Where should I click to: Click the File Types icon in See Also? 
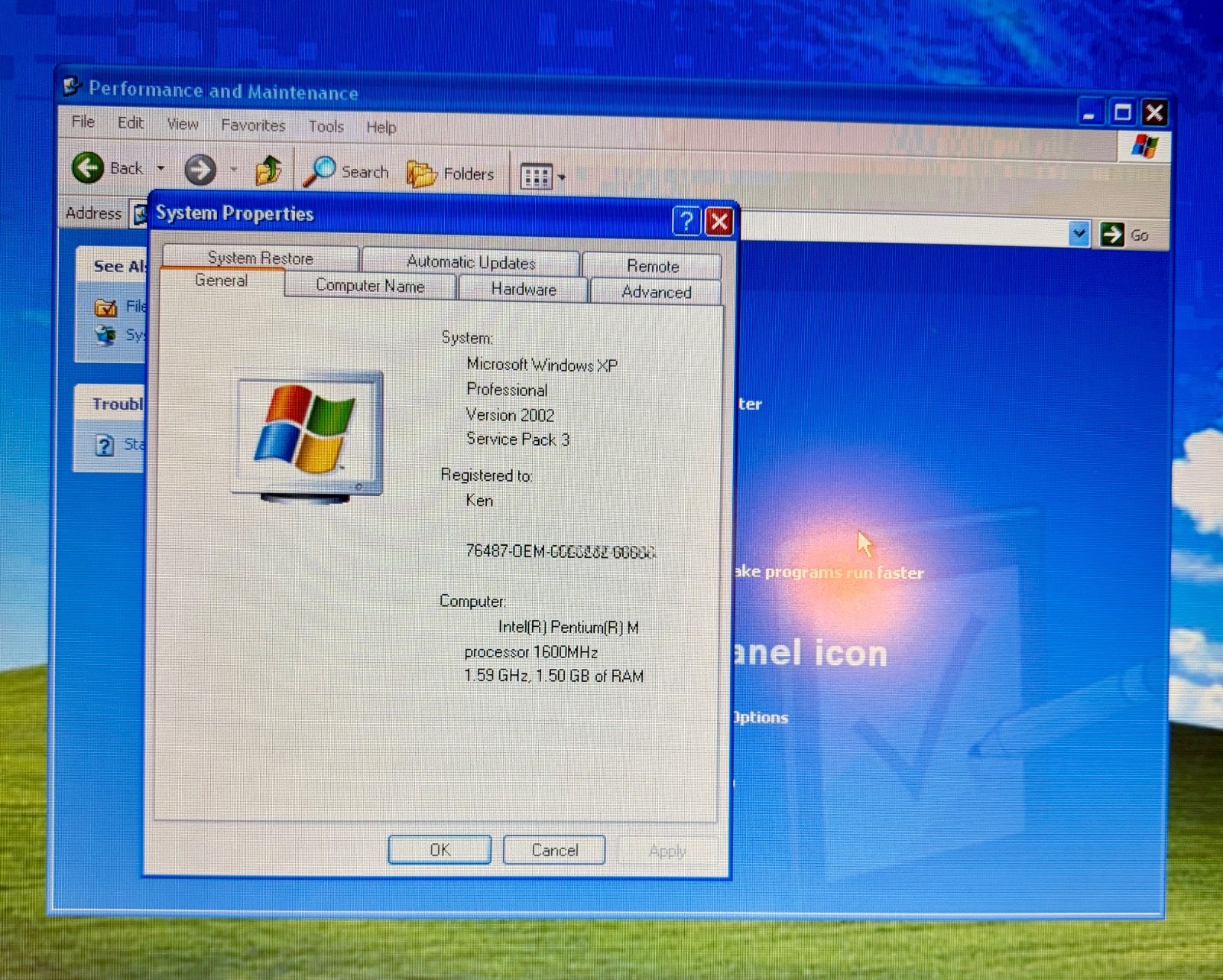coord(105,307)
